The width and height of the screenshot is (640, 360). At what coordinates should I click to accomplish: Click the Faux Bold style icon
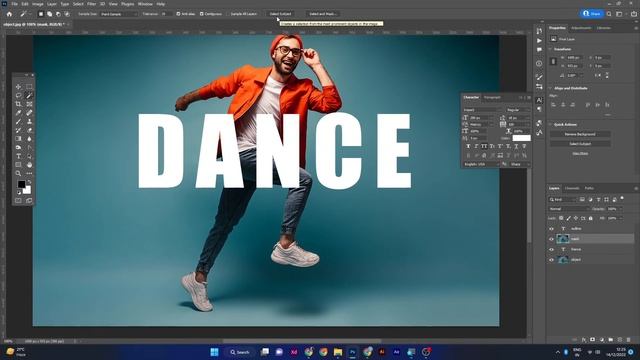pyautogui.click(x=468, y=146)
